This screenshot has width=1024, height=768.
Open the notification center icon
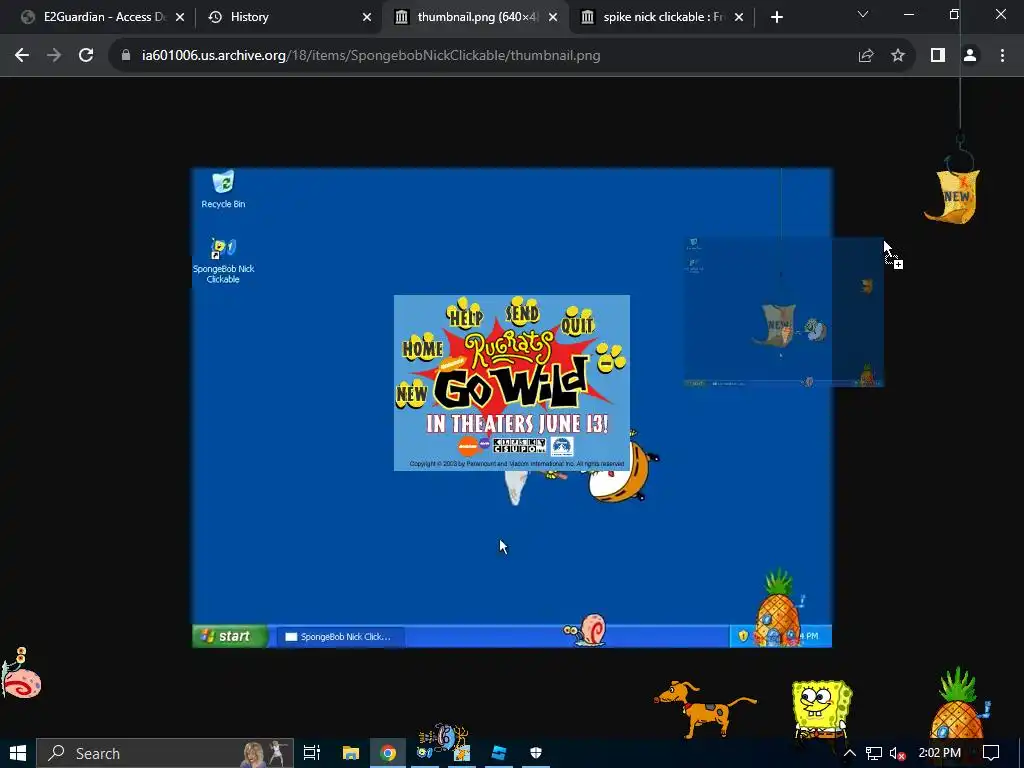click(991, 753)
